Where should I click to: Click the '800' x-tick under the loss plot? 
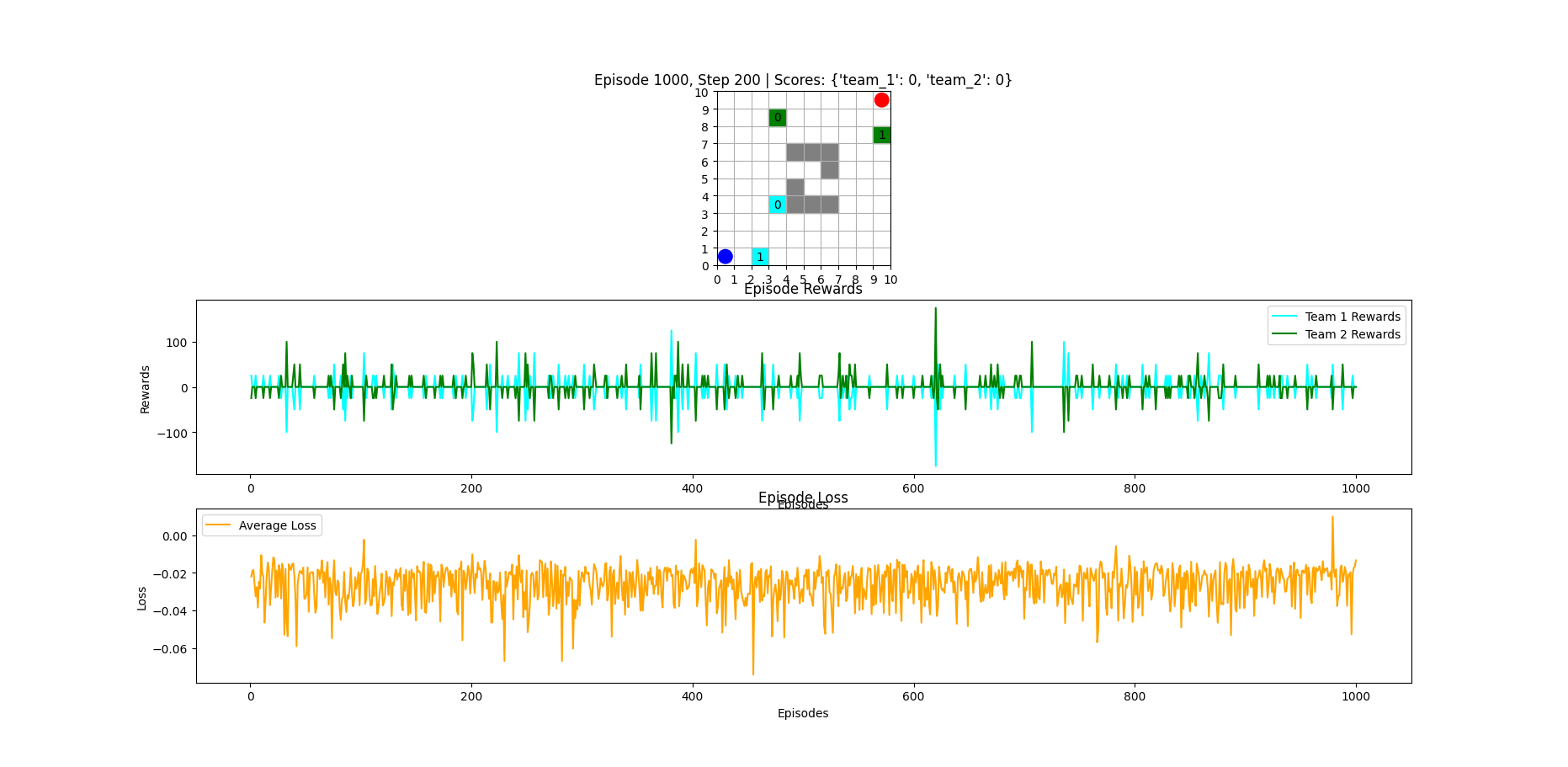pos(1135,696)
